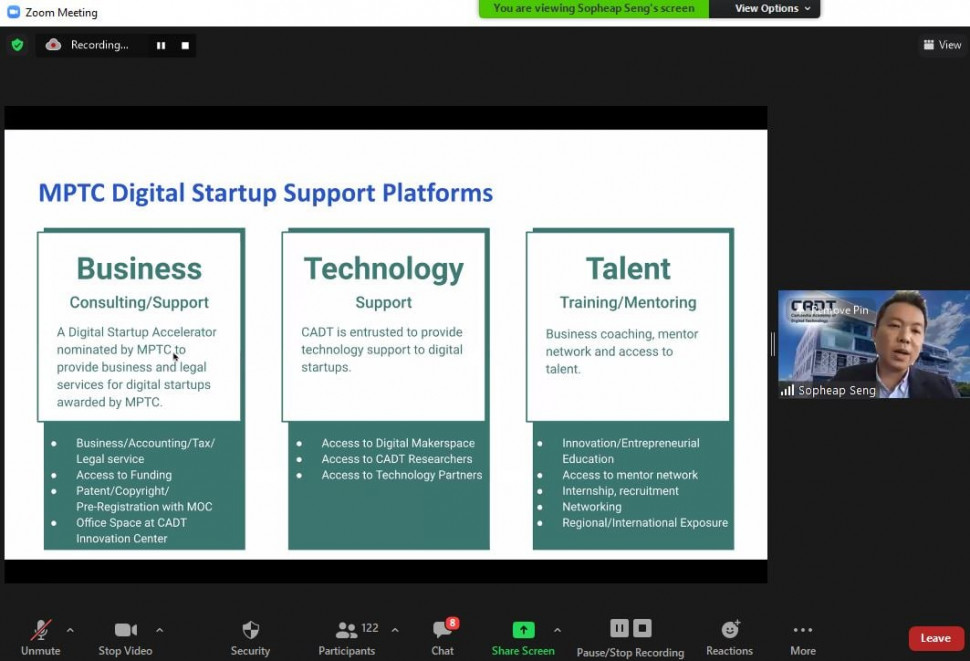Image resolution: width=970 pixels, height=661 pixels.
Task: Open video options arrow beside Stop Video
Action: click(160, 630)
